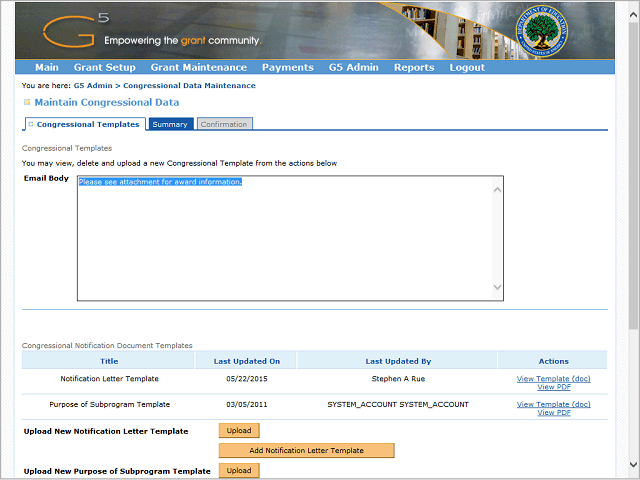This screenshot has height=480, width=640.
Task: Click the Congressional Notification Document Templates heading
Action: tap(107, 345)
